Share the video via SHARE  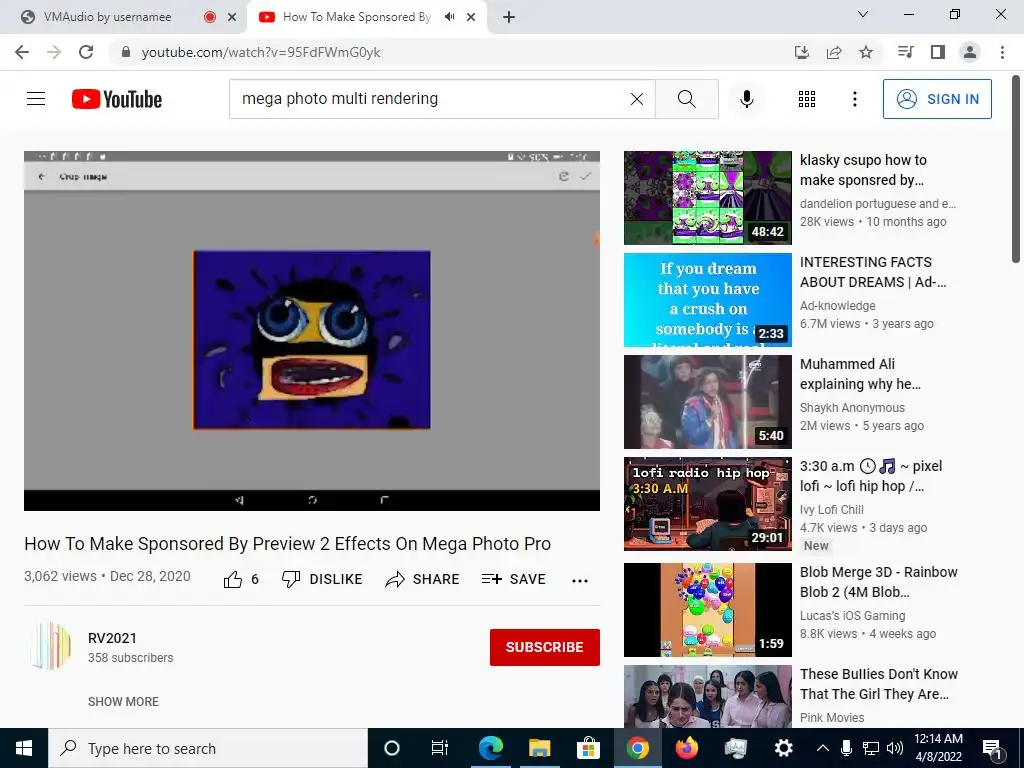click(x=422, y=579)
